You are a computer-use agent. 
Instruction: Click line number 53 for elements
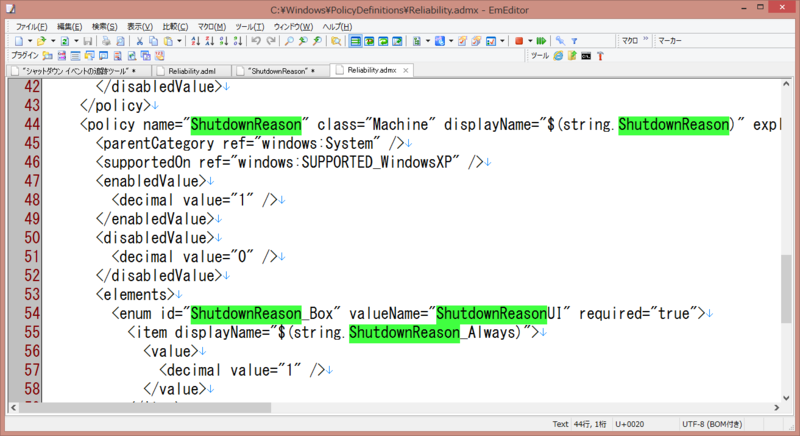click(x=32, y=294)
